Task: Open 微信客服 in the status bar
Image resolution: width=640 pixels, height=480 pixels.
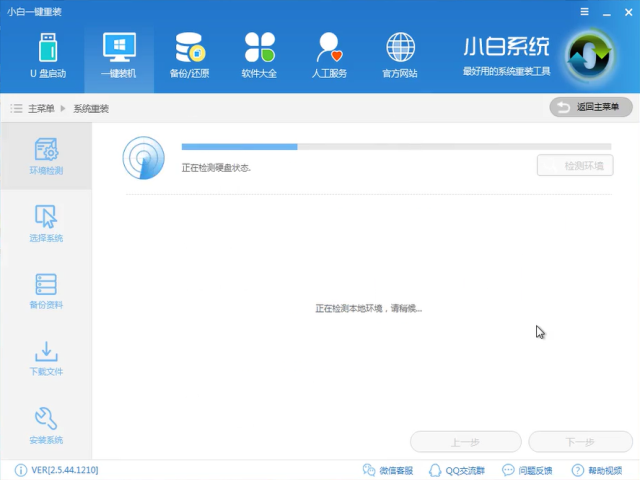Action: (388, 470)
